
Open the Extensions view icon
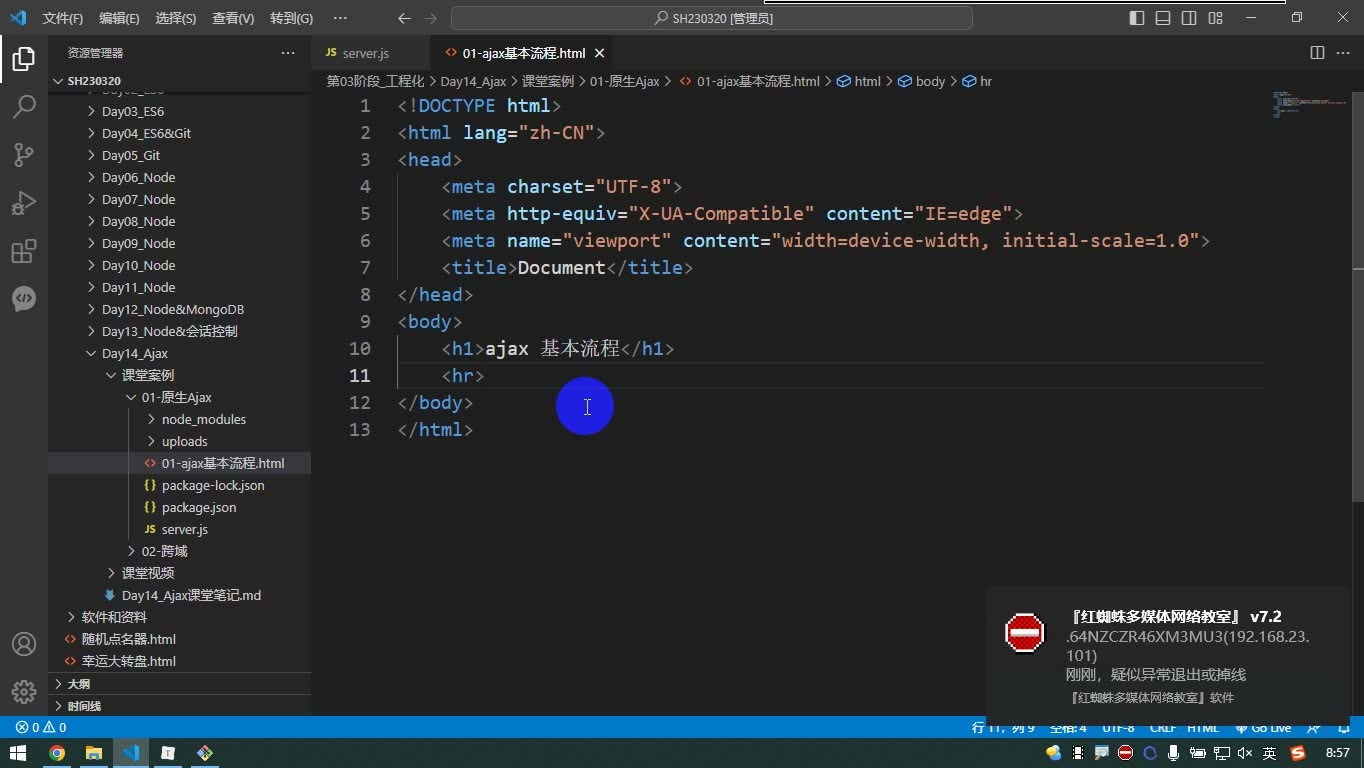click(x=24, y=251)
